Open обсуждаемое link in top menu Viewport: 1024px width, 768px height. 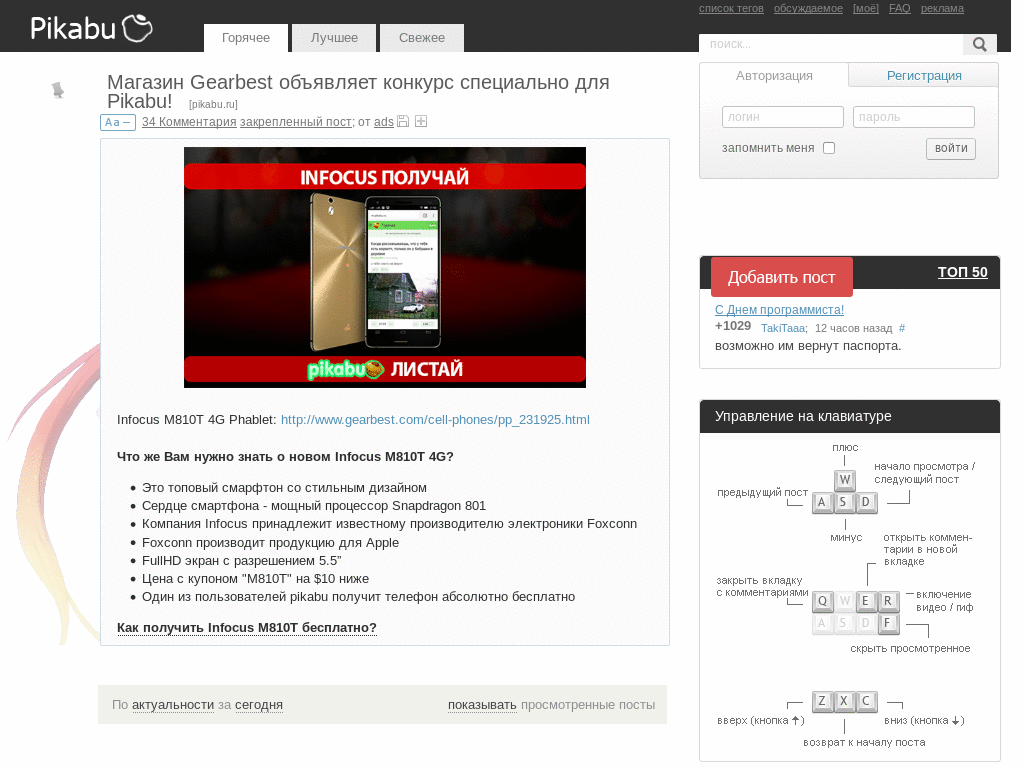click(808, 8)
